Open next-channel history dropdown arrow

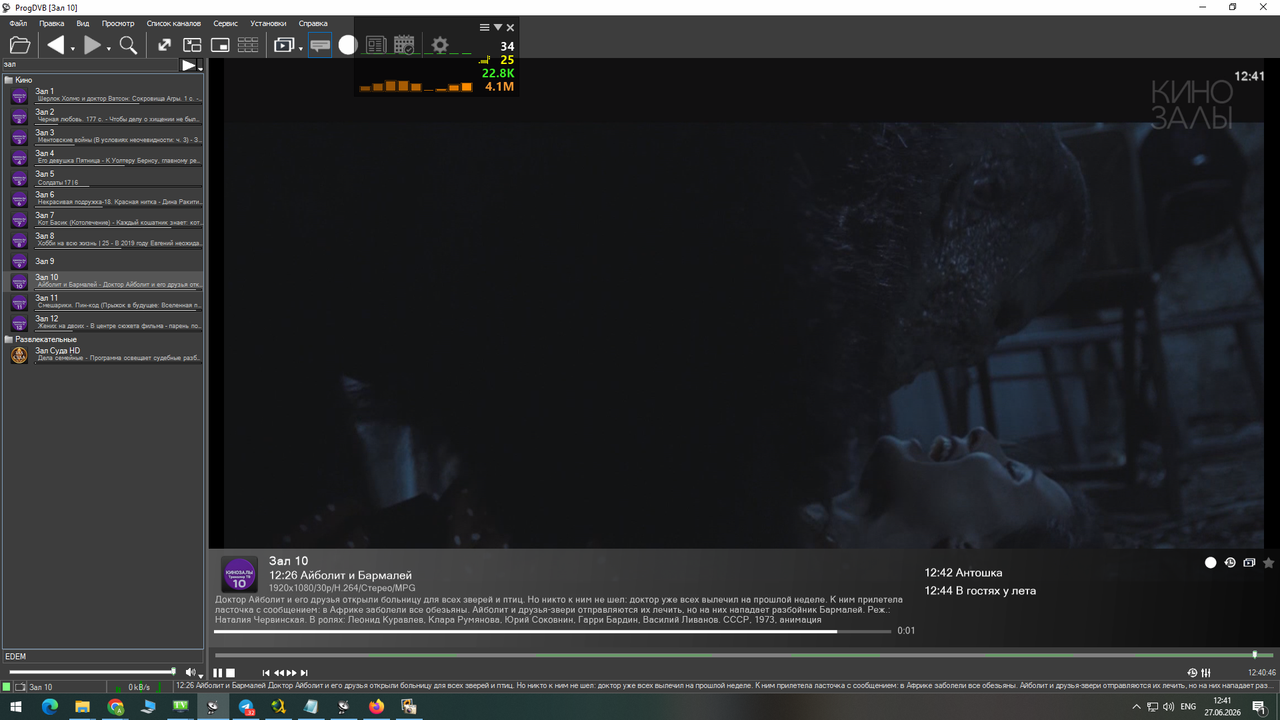click(x=109, y=49)
